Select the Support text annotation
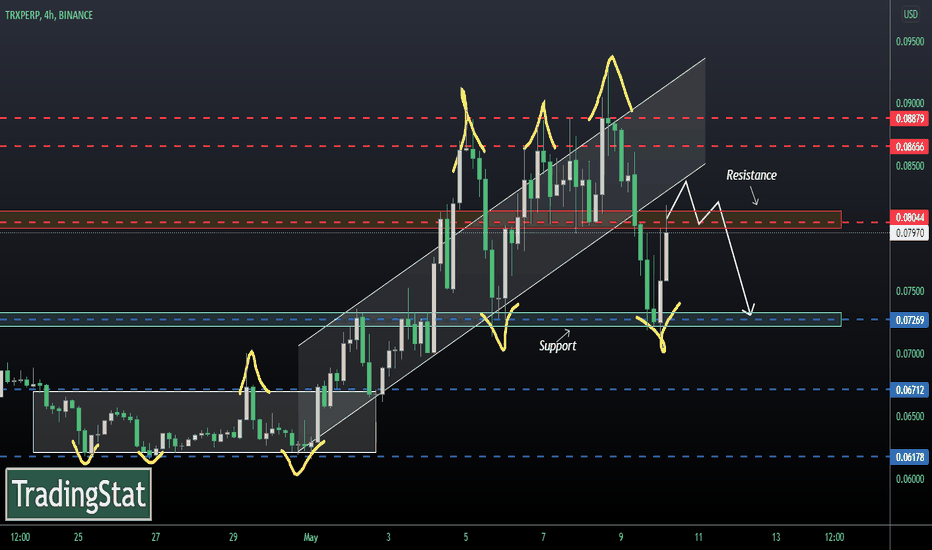932x550 pixels. pyautogui.click(x=558, y=346)
